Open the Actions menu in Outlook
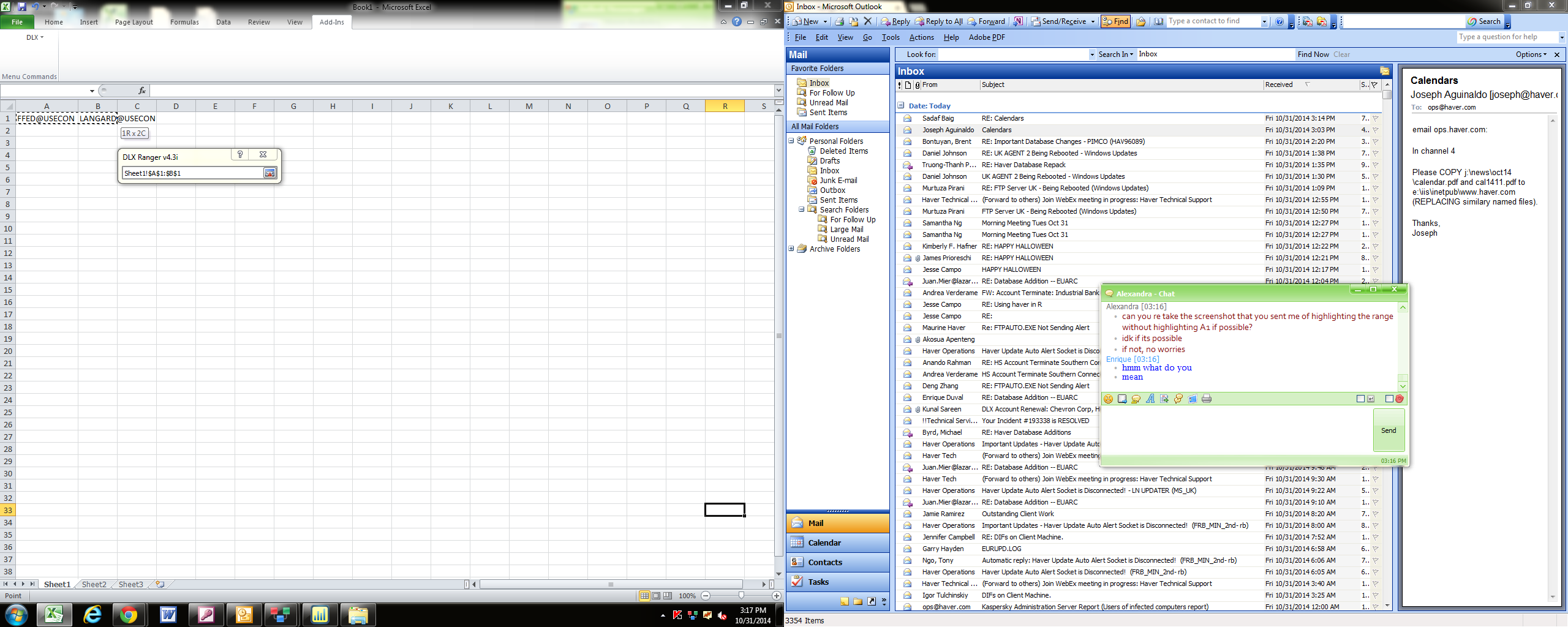Image resolution: width=1568 pixels, height=627 pixels. coord(921,37)
